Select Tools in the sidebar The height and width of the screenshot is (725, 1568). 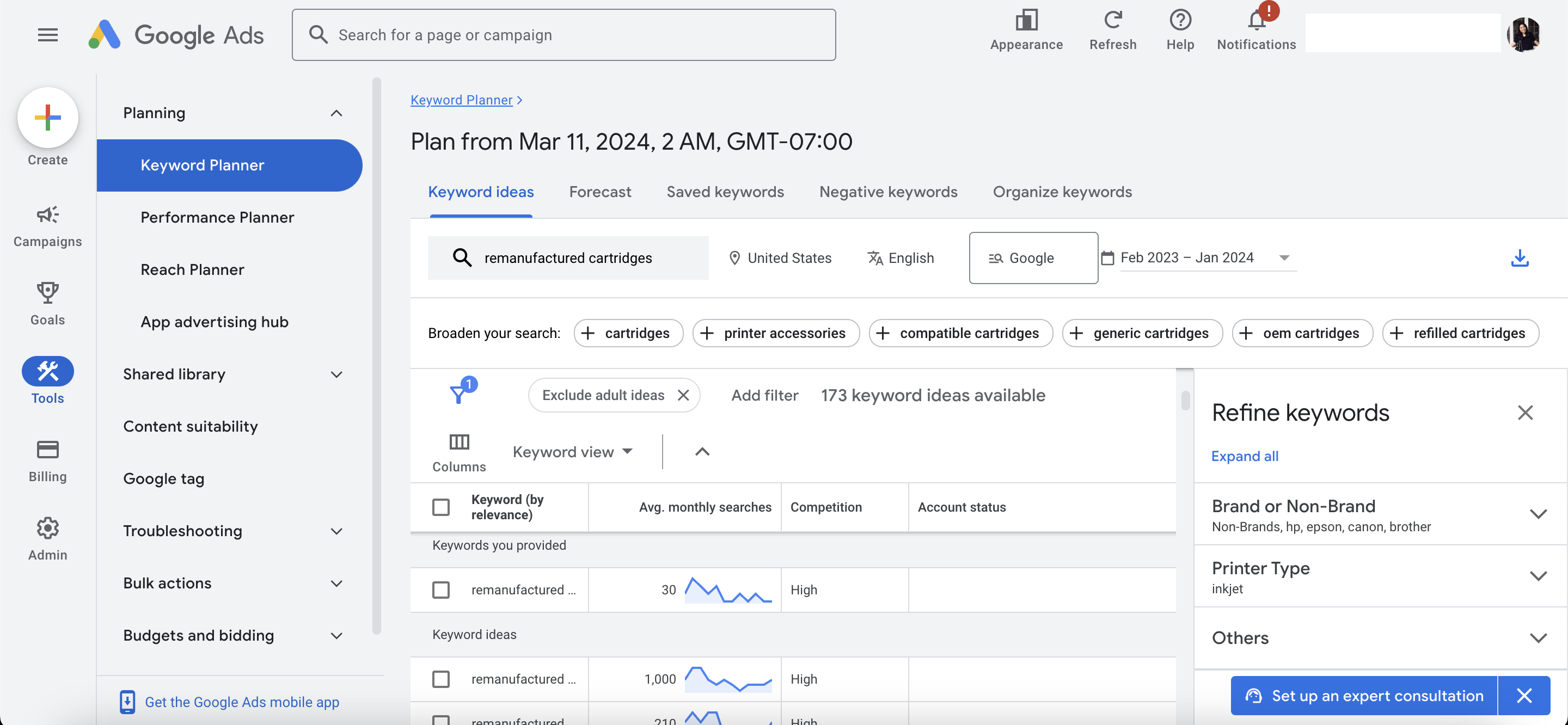(47, 380)
